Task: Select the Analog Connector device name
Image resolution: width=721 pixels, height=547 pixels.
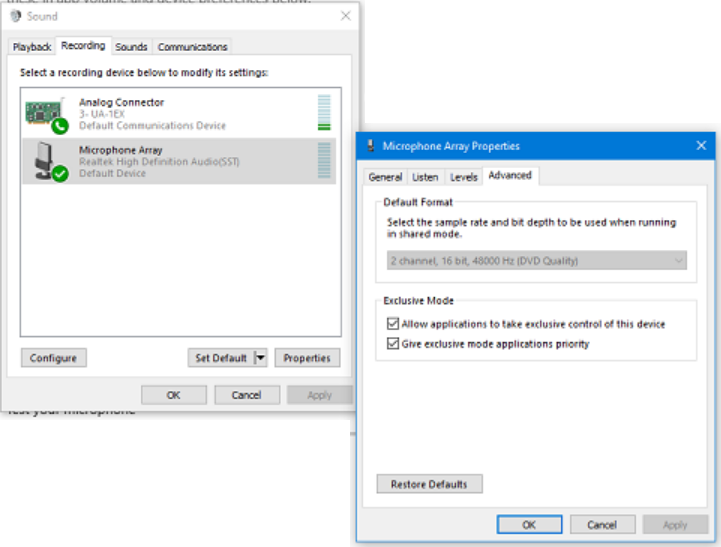Action: [x=121, y=102]
